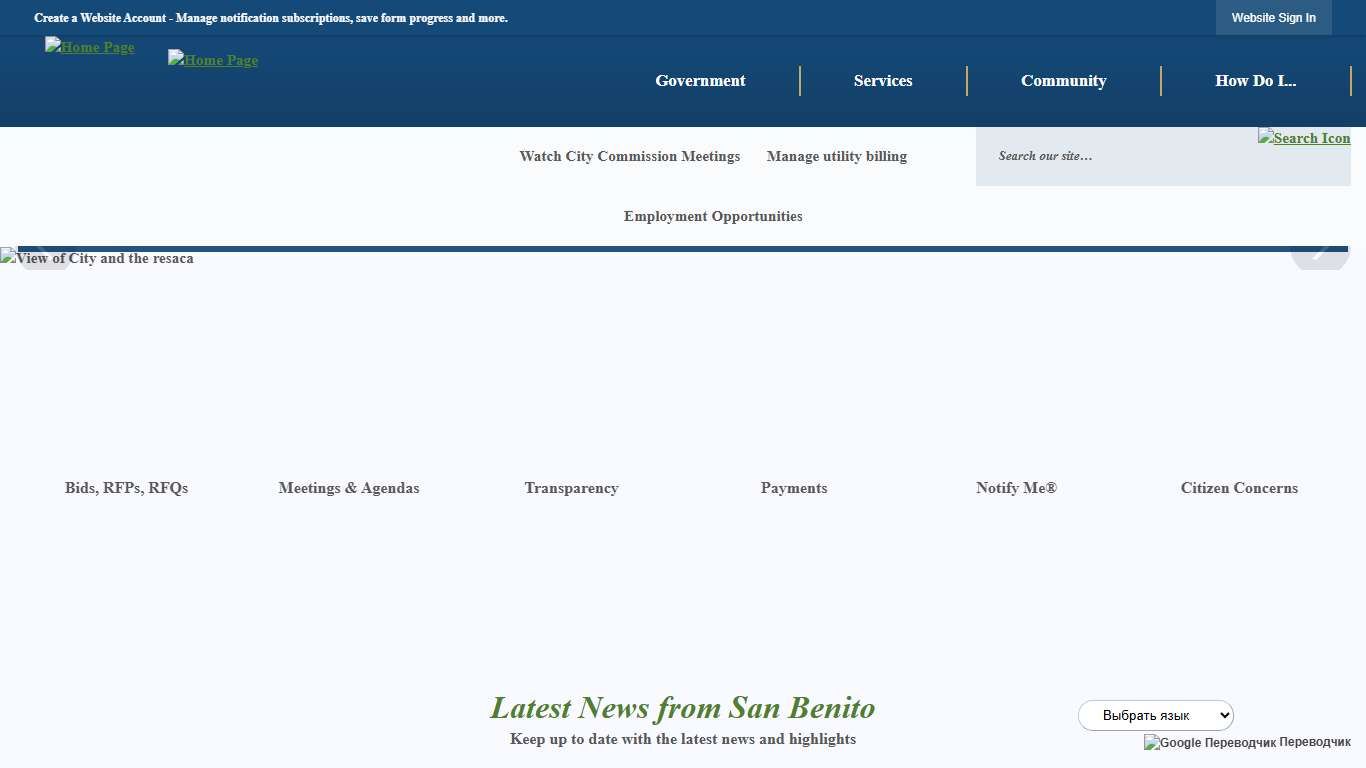Open Employment Opportunities link
Screen dimensions: 1366x768
click(x=713, y=216)
